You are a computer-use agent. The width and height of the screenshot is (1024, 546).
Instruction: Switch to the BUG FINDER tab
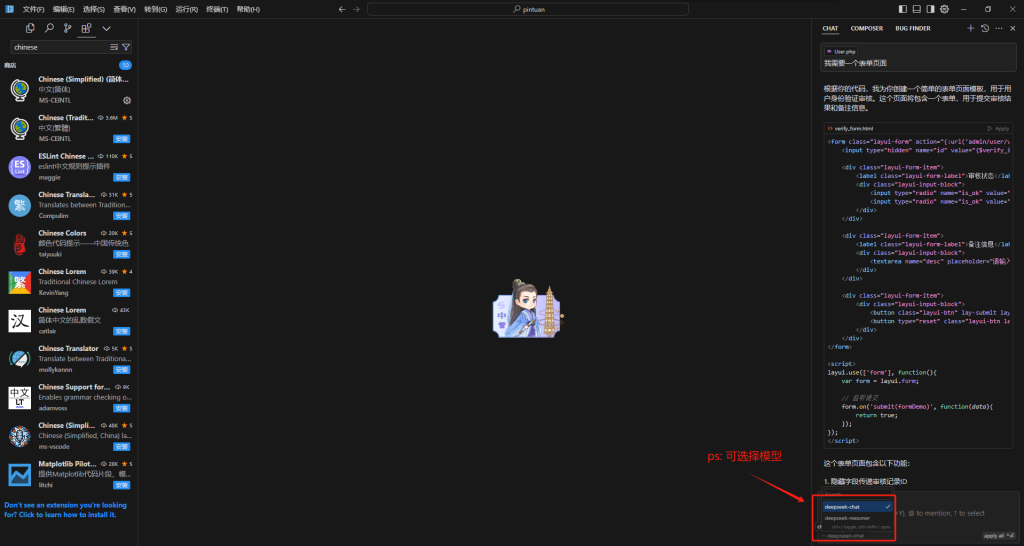click(x=913, y=28)
